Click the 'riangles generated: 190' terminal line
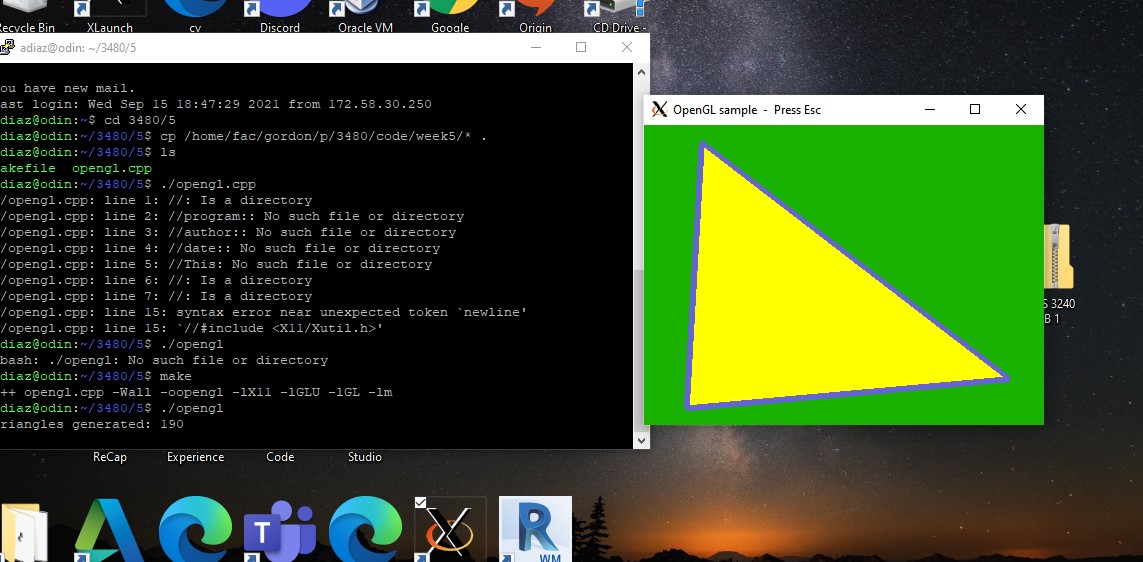The height and width of the screenshot is (562, 1143). (92, 424)
